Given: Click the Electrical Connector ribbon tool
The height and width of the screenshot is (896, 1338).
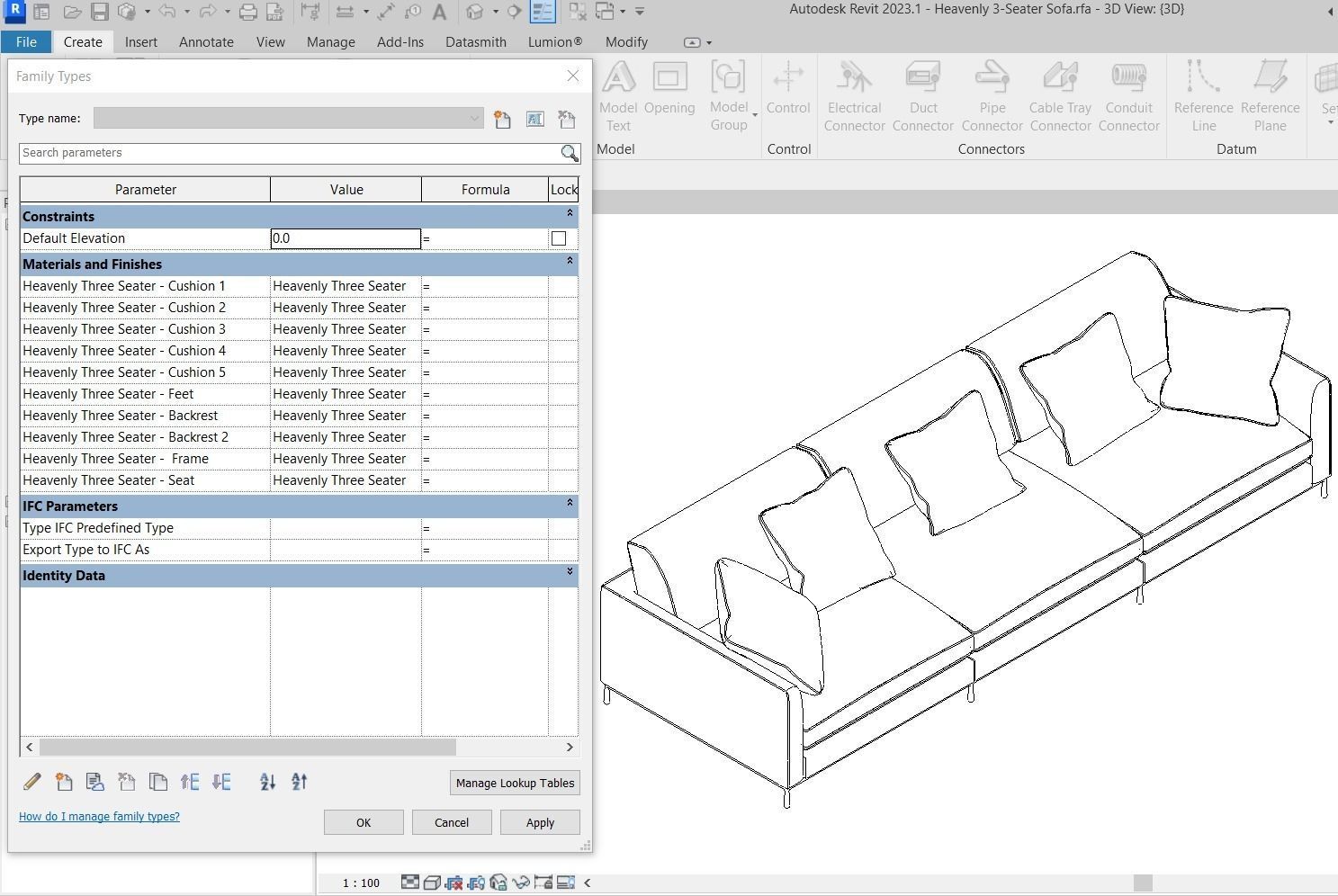Looking at the screenshot, I should click(854, 97).
